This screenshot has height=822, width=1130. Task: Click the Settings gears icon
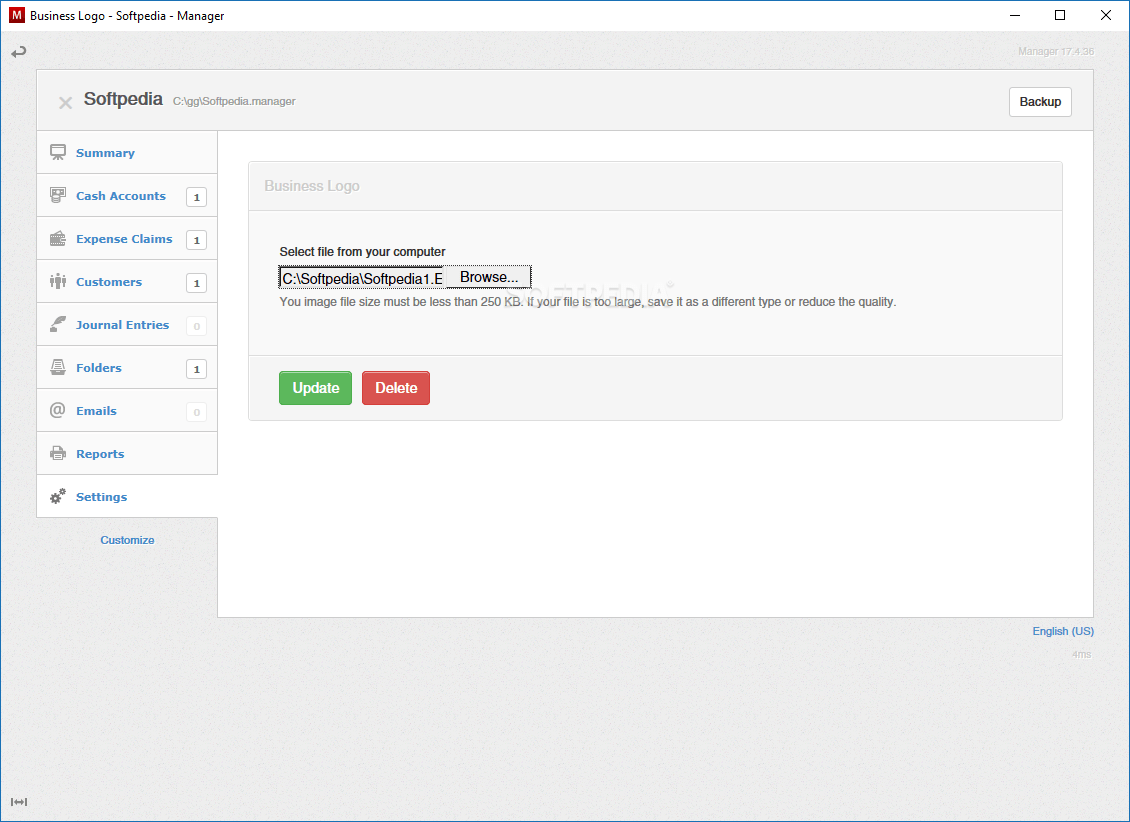(58, 496)
